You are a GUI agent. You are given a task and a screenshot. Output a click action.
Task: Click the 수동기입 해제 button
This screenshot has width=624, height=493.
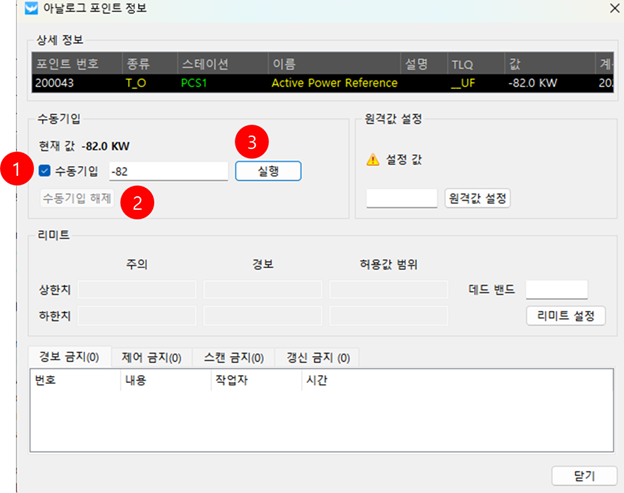pyautogui.click(x=77, y=197)
